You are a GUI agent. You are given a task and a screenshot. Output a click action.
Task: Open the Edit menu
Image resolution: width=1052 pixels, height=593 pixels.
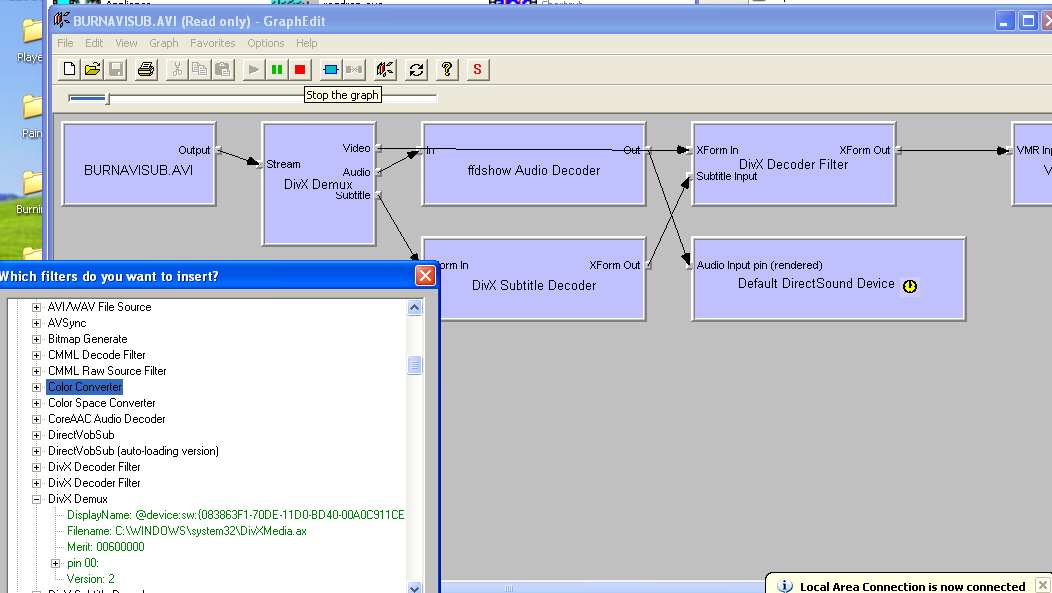click(x=94, y=43)
